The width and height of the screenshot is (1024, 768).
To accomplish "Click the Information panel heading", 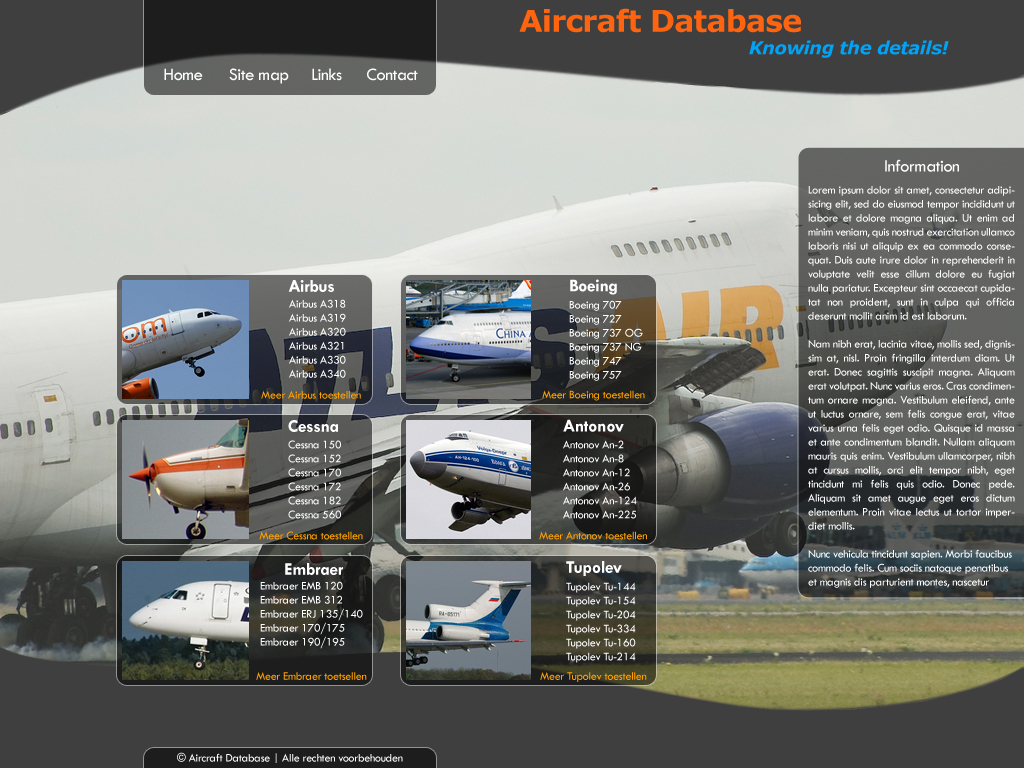I will [921, 167].
